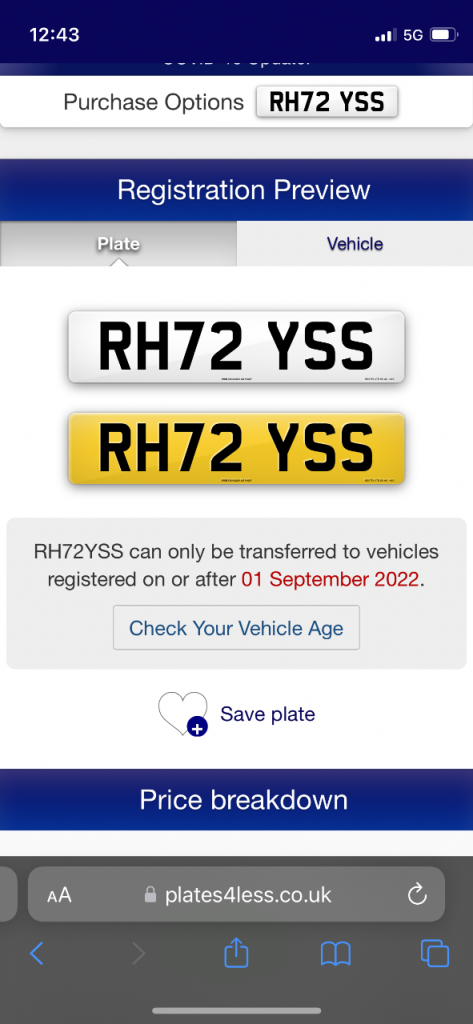Tap the RH72 YSS Purchase Options plate

tap(327, 102)
